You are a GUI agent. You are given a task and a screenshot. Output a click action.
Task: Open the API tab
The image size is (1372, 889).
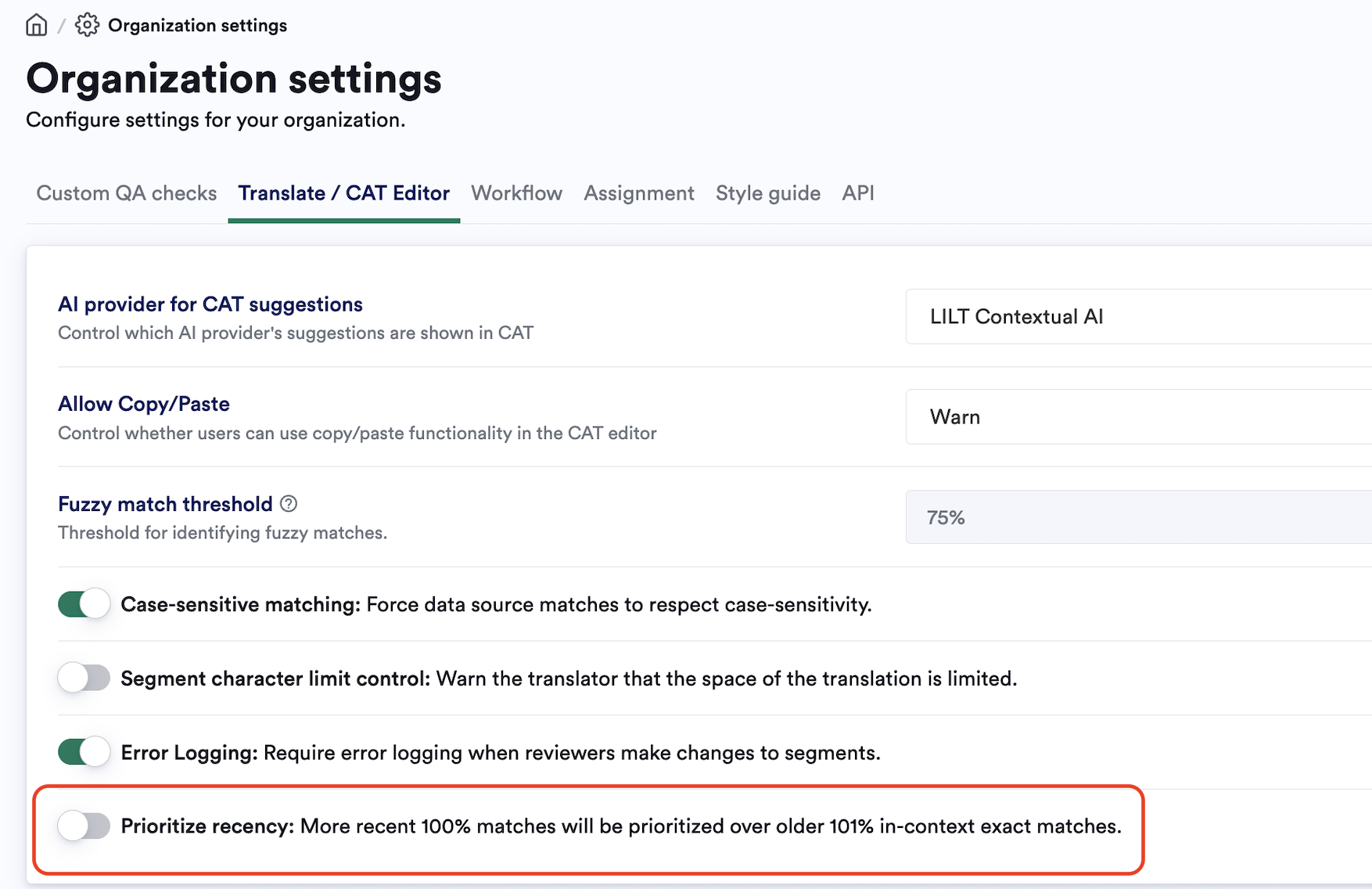(x=858, y=193)
